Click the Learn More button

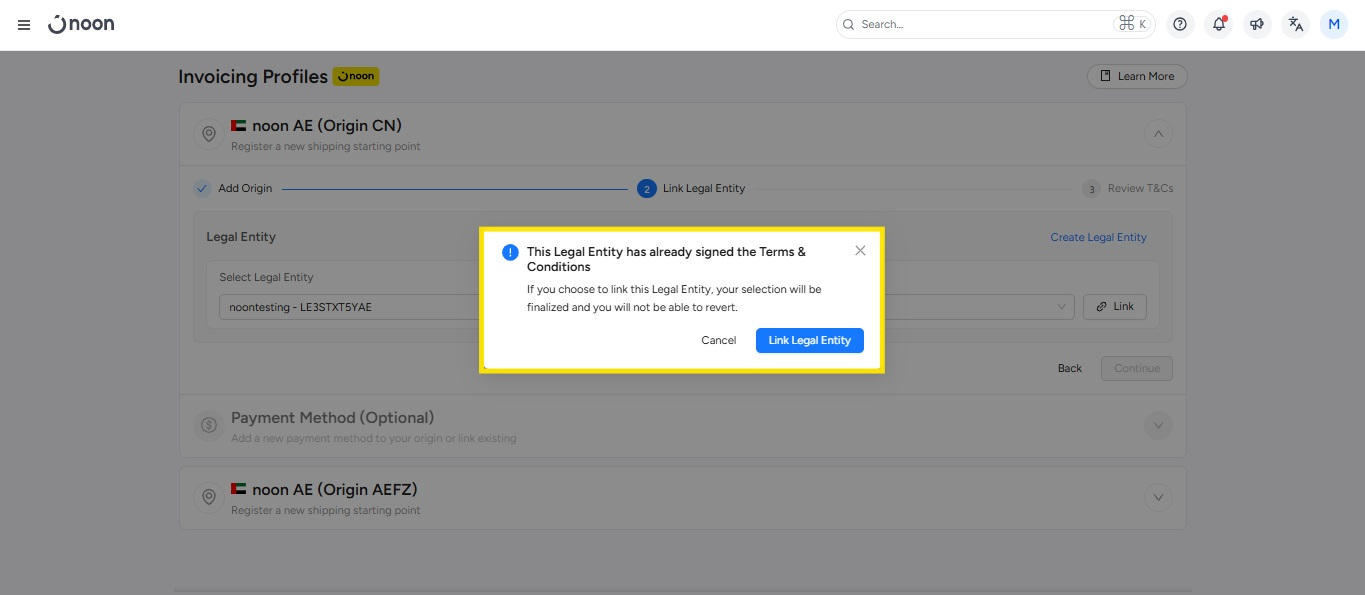click(1137, 76)
